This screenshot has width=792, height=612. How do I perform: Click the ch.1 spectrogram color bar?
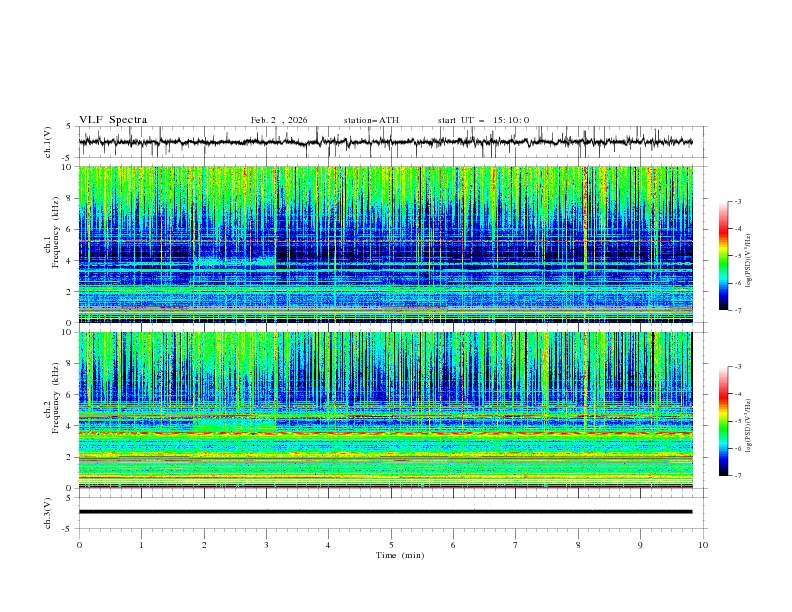tap(723, 256)
